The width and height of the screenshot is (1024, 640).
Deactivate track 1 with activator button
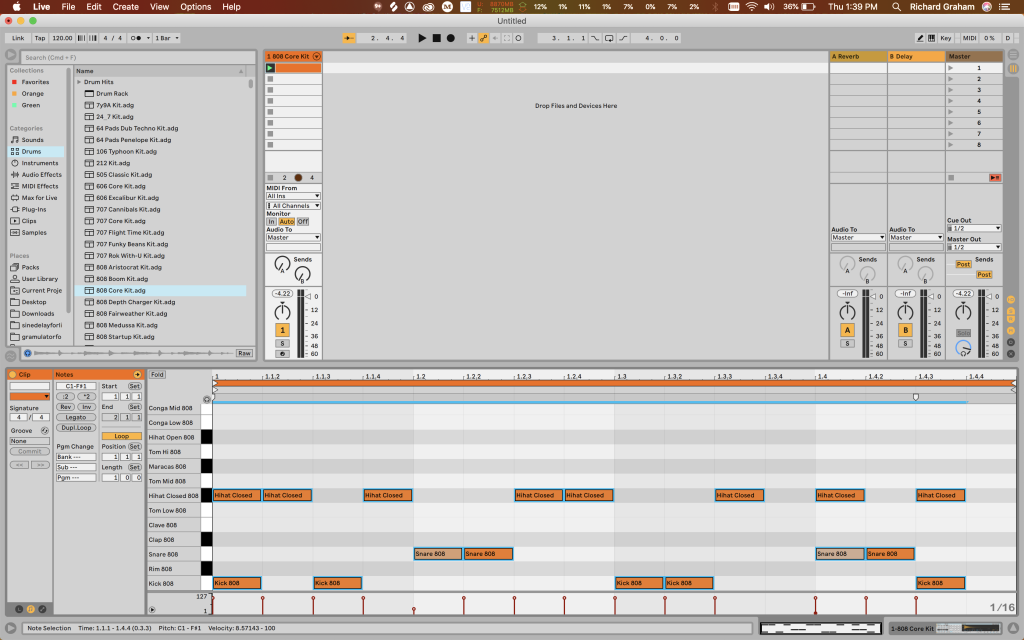point(282,330)
